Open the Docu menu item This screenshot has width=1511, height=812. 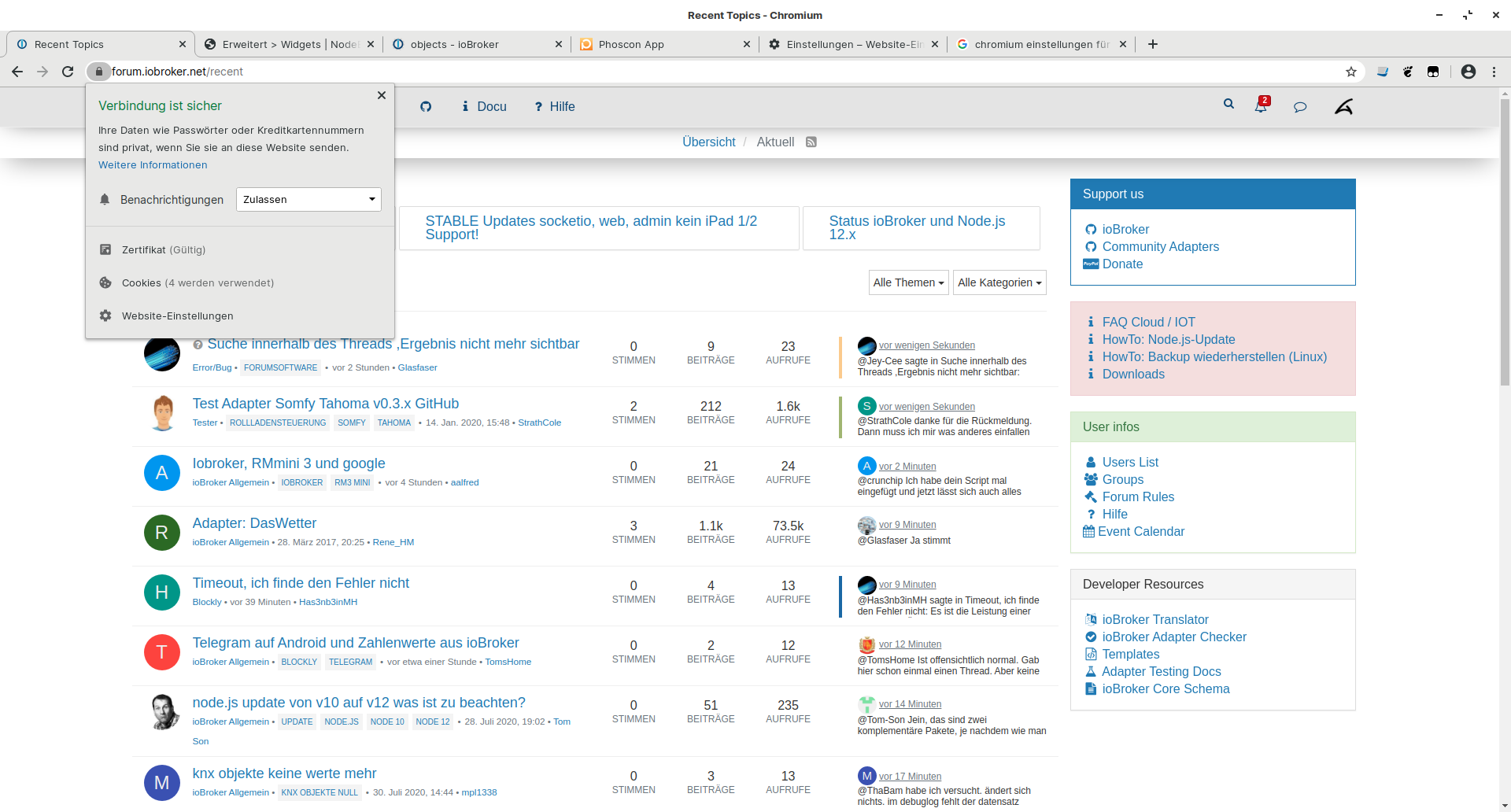click(x=484, y=106)
